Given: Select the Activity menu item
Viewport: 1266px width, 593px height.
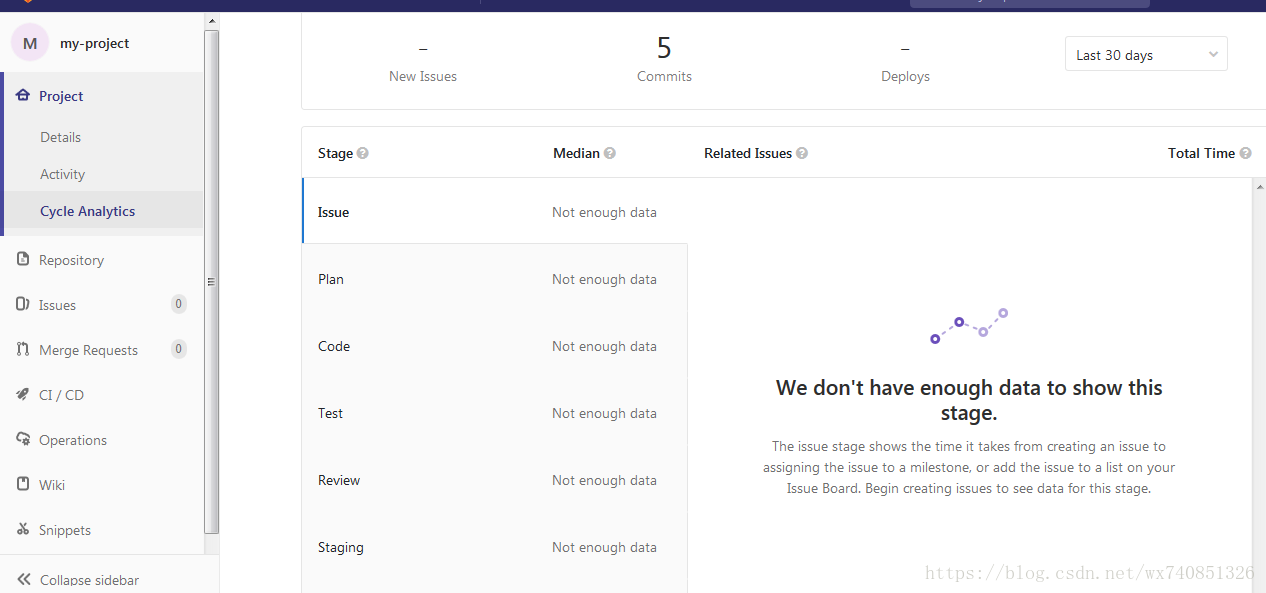Looking at the screenshot, I should coord(63,174).
